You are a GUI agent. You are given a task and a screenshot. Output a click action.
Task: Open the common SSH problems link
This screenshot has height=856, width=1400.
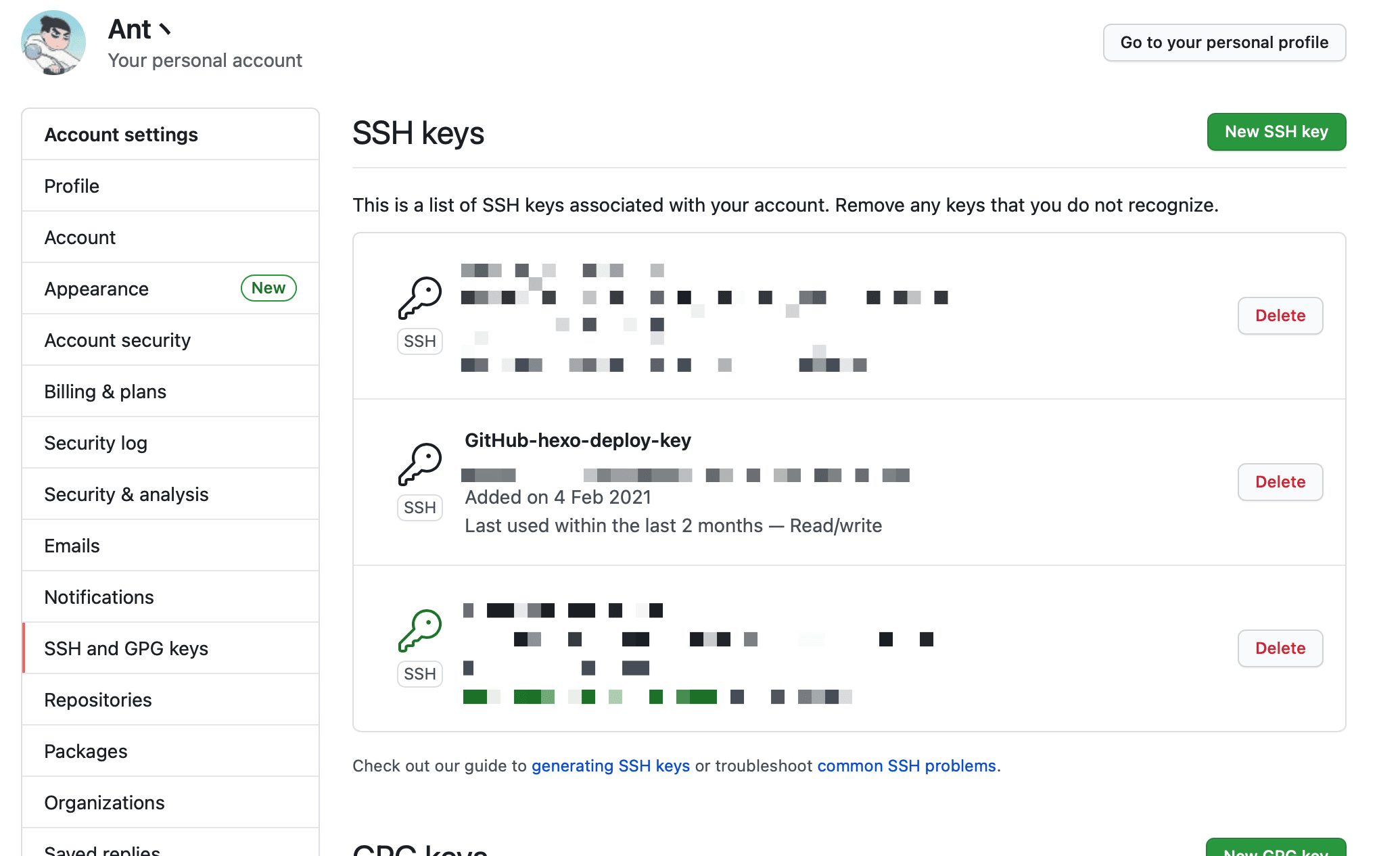tap(906, 766)
